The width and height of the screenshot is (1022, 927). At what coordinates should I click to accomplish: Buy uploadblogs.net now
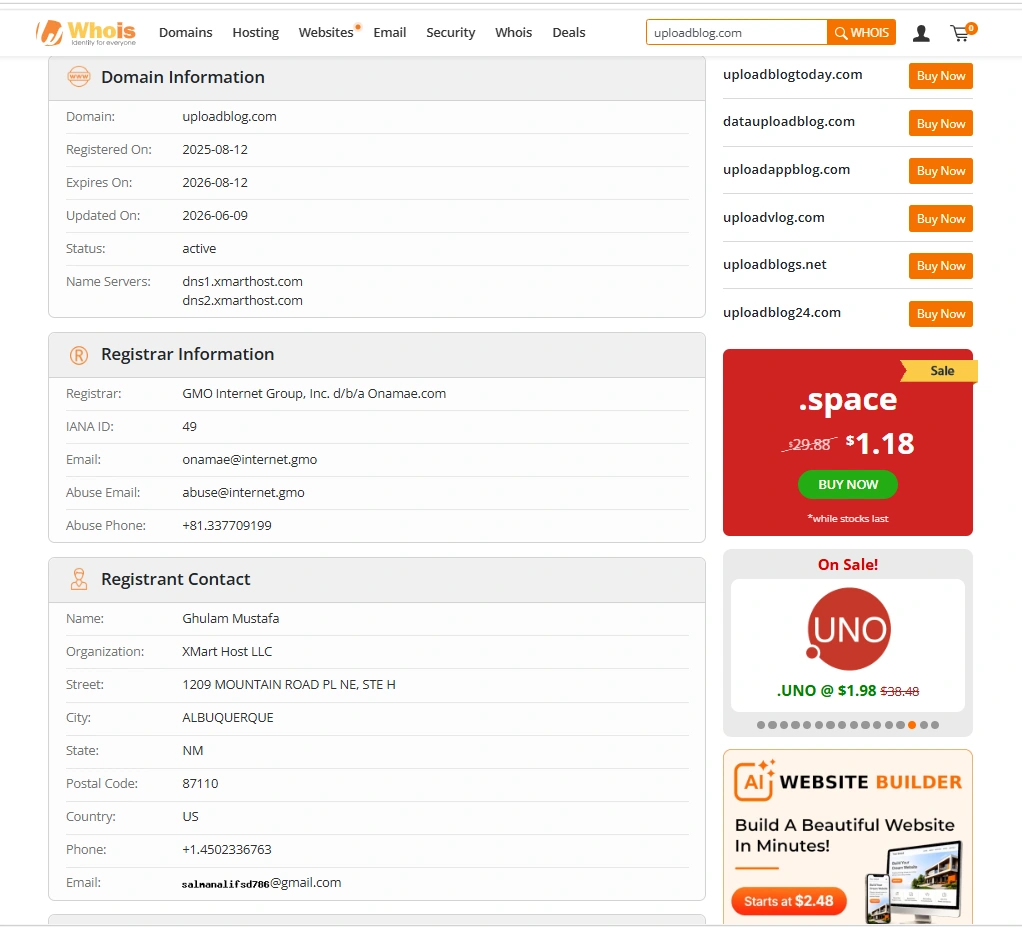click(941, 266)
